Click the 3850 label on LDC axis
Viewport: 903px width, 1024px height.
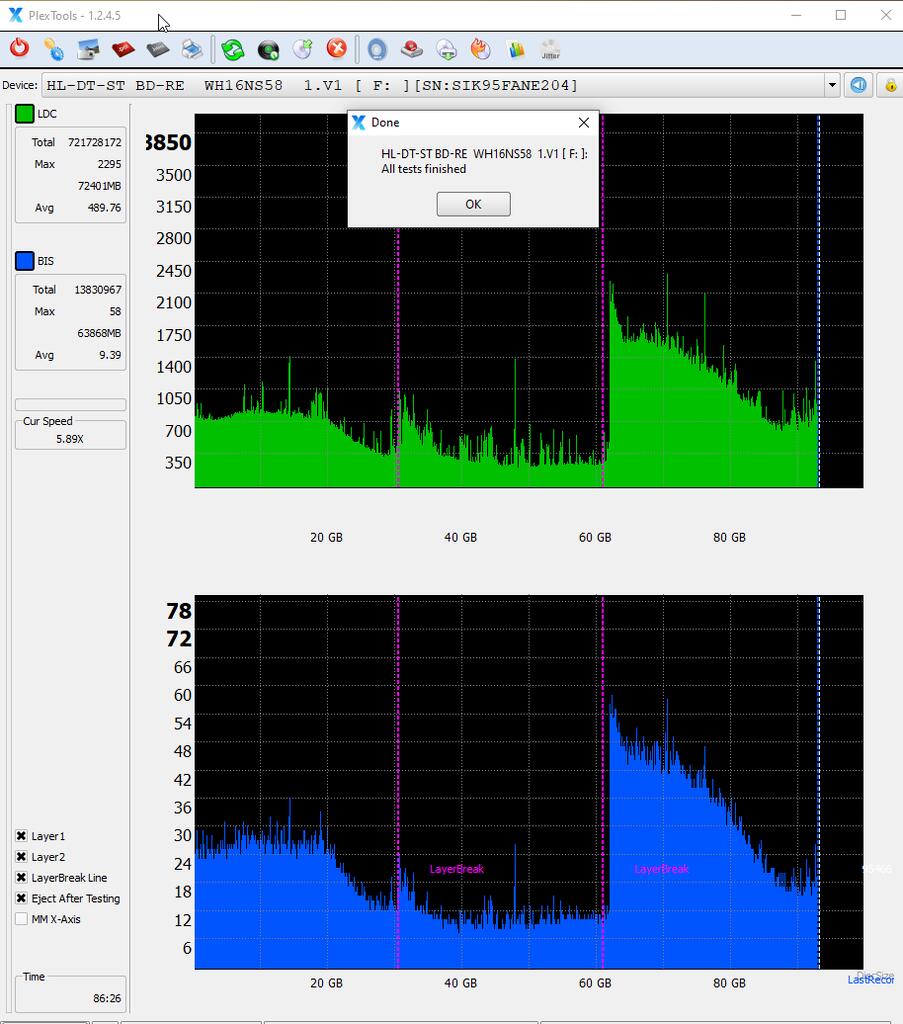pyautogui.click(x=168, y=142)
